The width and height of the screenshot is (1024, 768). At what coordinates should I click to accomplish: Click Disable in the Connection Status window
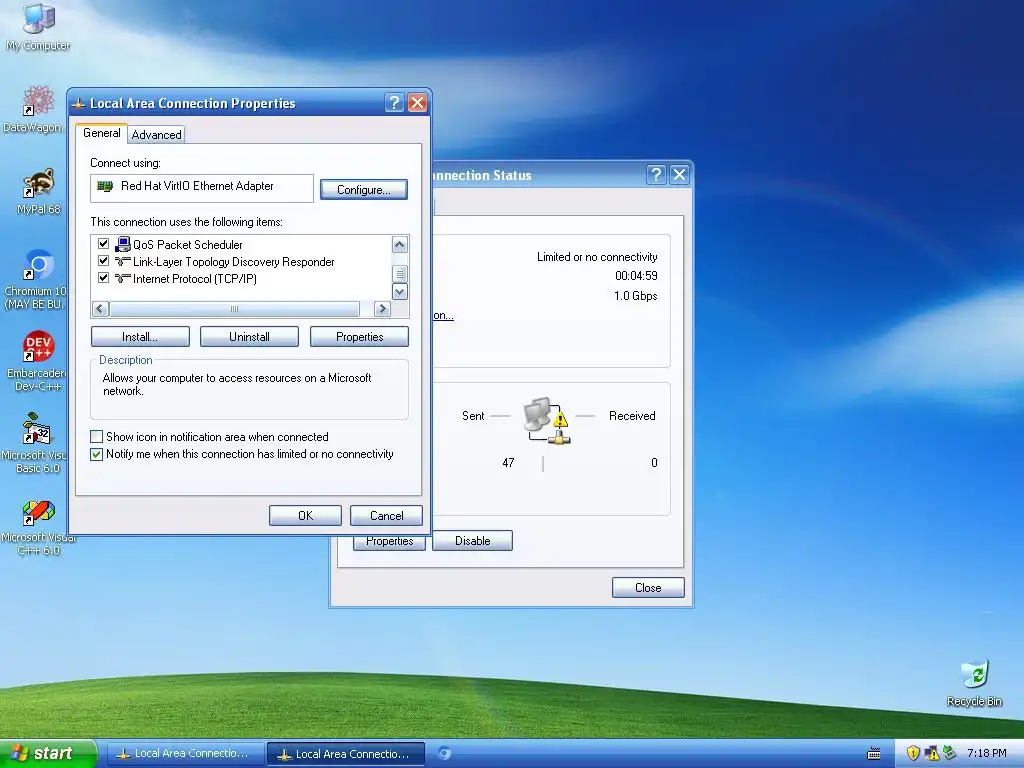coord(472,541)
